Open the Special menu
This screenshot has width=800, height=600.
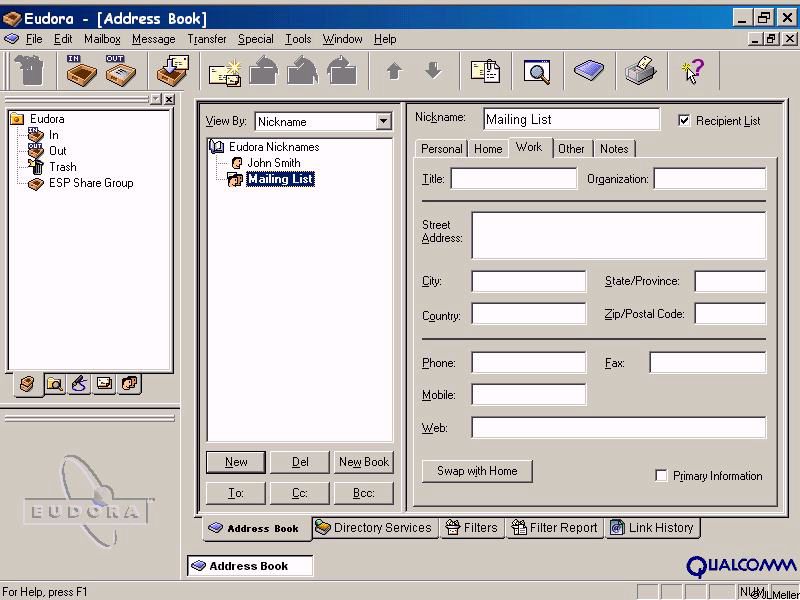[x=256, y=39]
